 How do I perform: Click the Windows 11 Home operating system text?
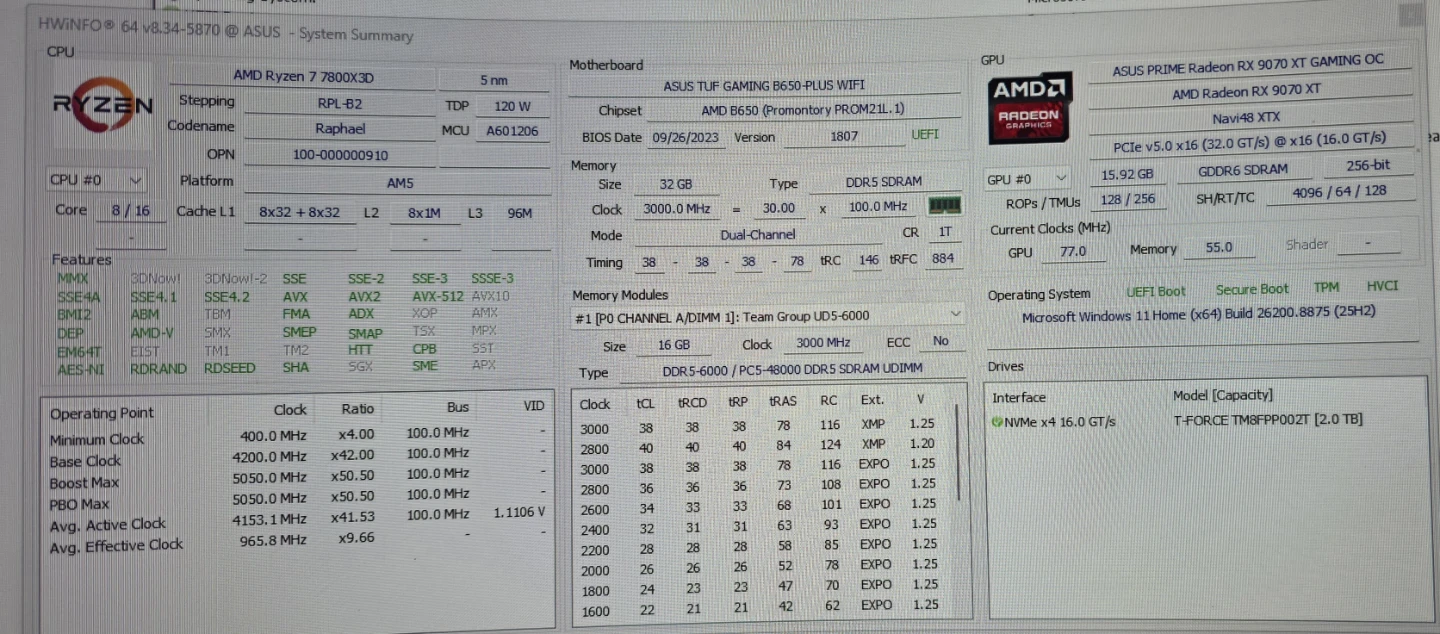[1198, 314]
